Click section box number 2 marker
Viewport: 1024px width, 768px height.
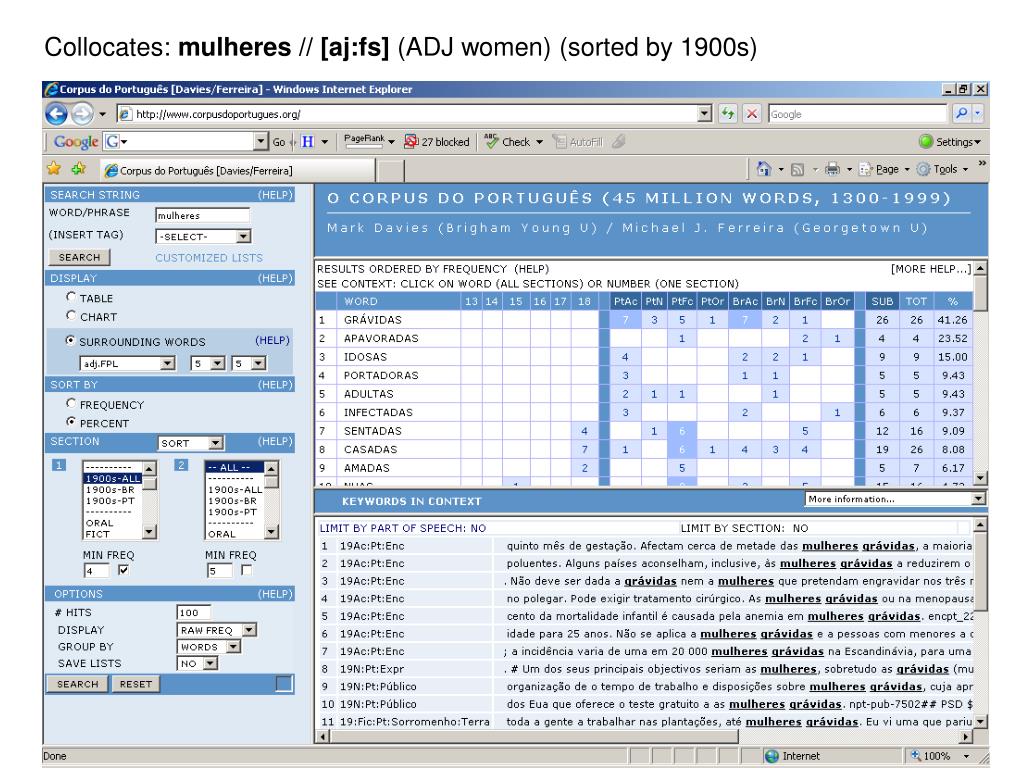[x=181, y=465]
